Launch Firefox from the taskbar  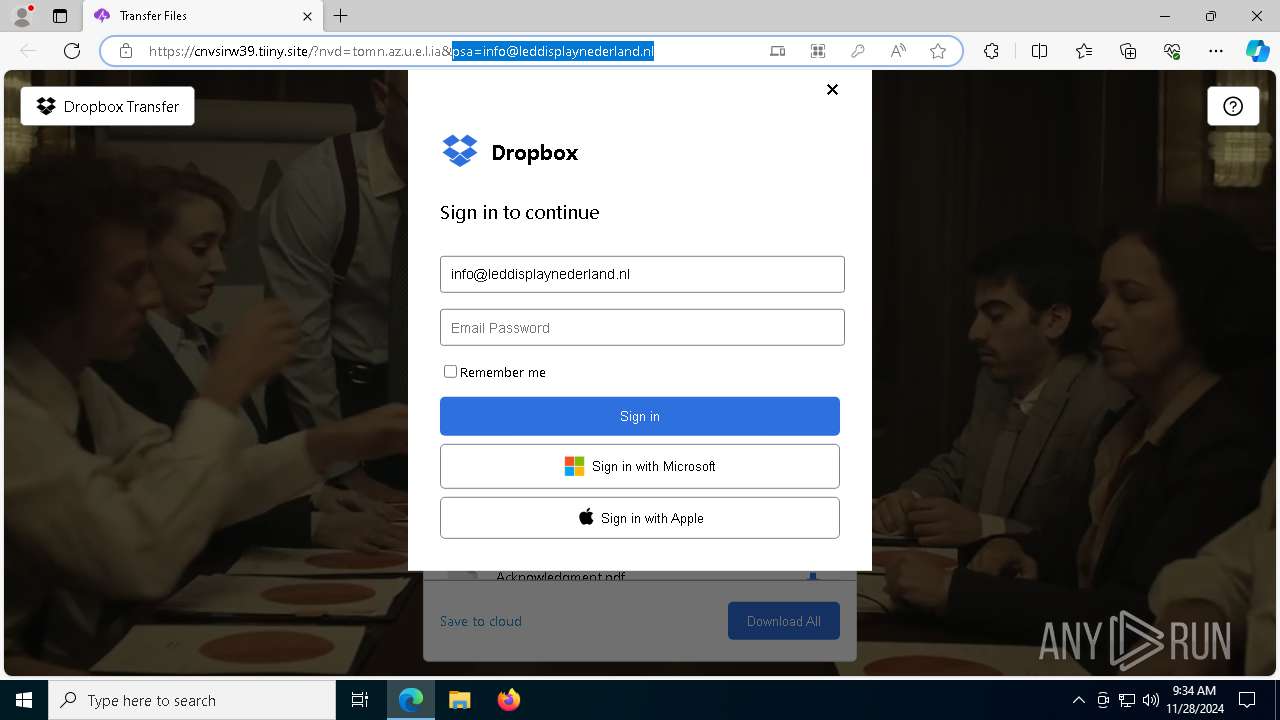pyautogui.click(x=508, y=700)
